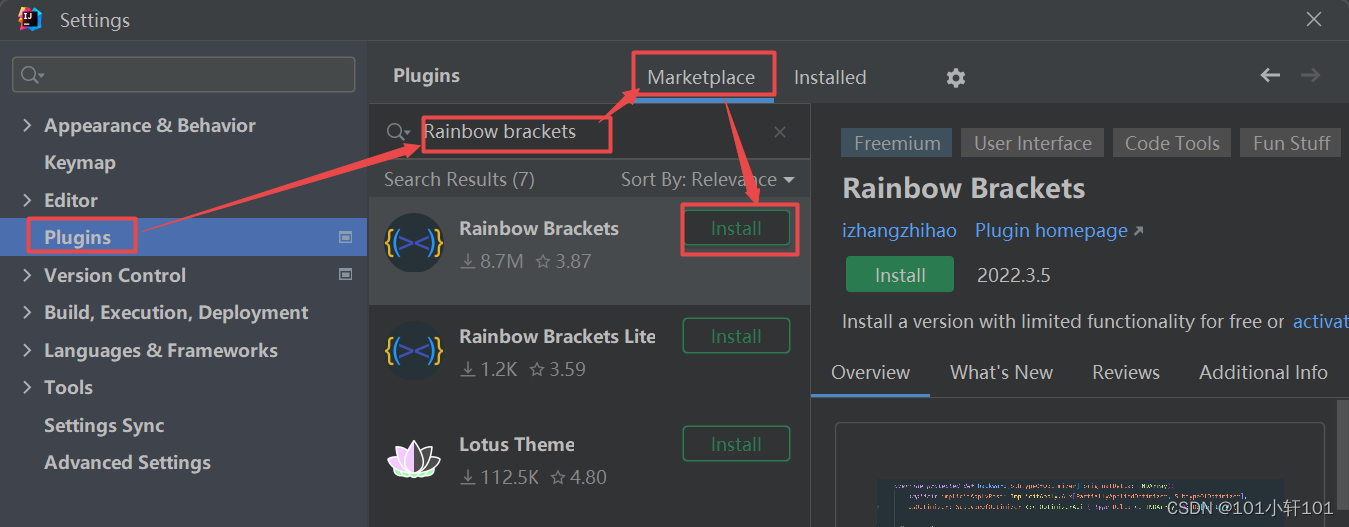Click project-level icon beside Plugins
Viewport: 1349px width, 527px height.
tap(346, 237)
